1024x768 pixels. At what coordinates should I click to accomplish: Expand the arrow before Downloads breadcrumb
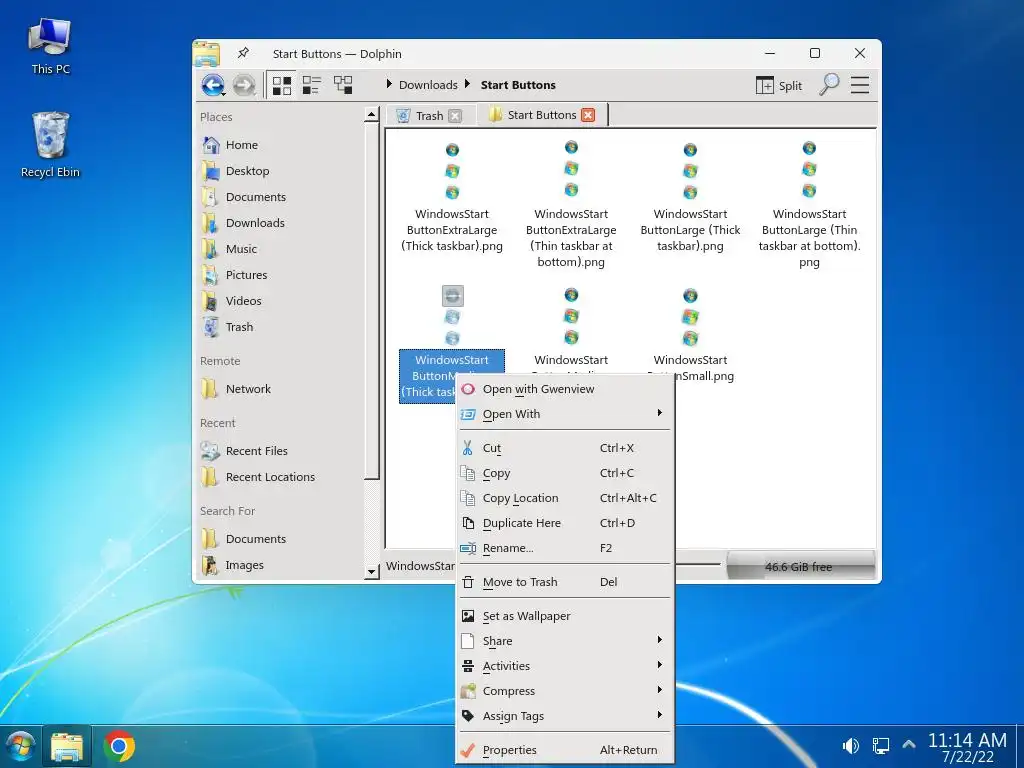coord(389,84)
